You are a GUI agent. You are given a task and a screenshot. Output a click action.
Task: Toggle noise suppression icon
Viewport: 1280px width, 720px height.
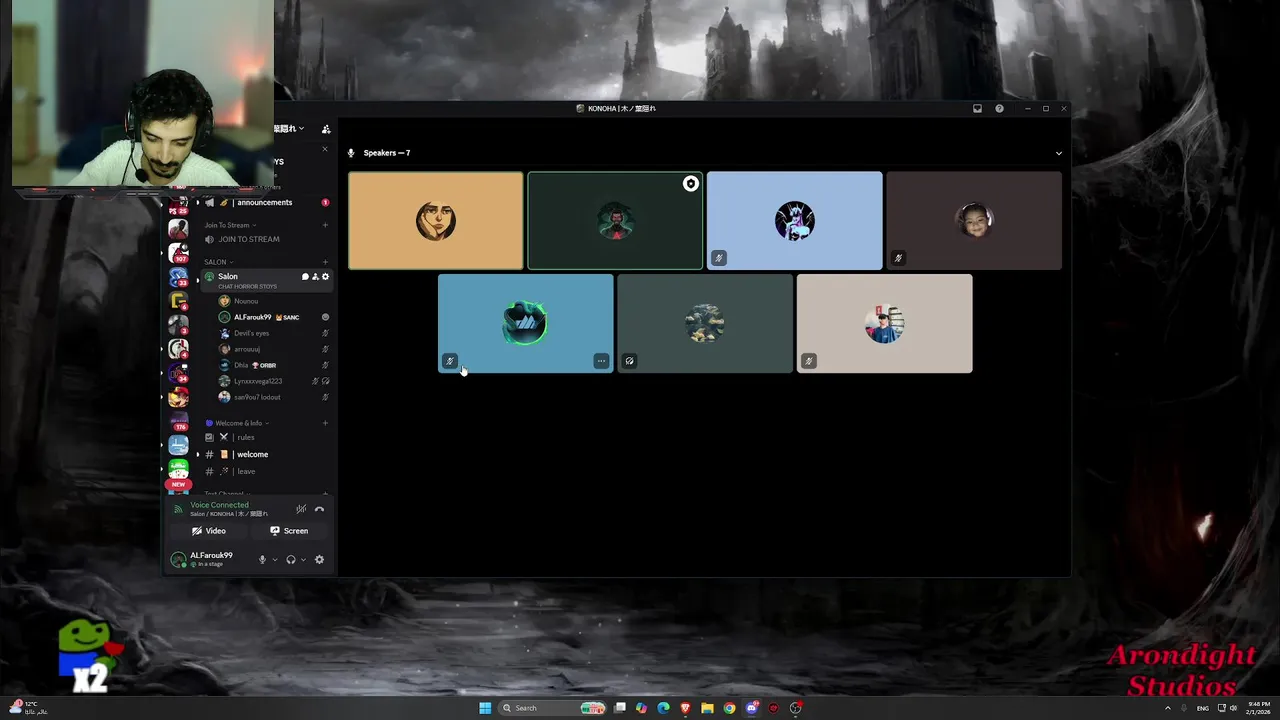[x=301, y=509]
